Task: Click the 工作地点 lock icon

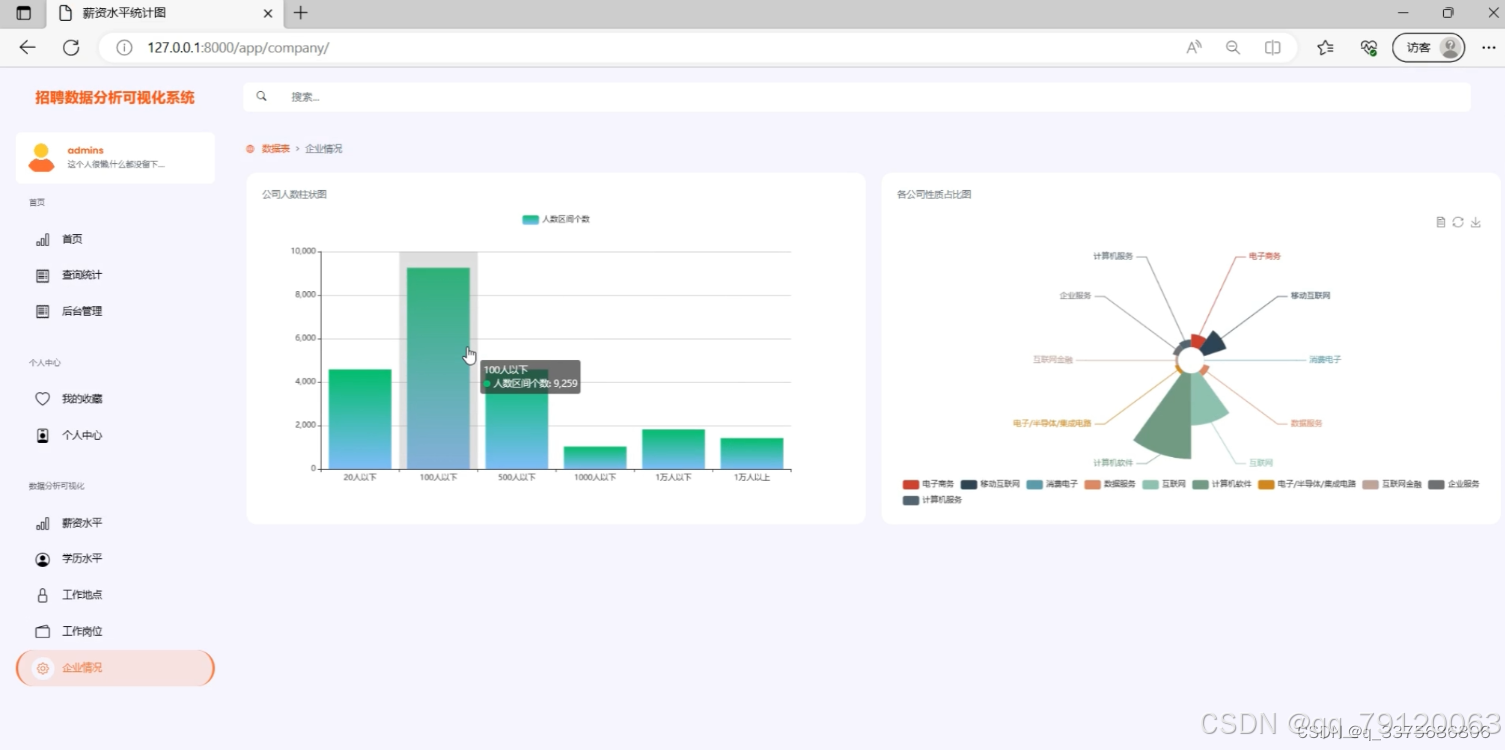Action: (43, 595)
